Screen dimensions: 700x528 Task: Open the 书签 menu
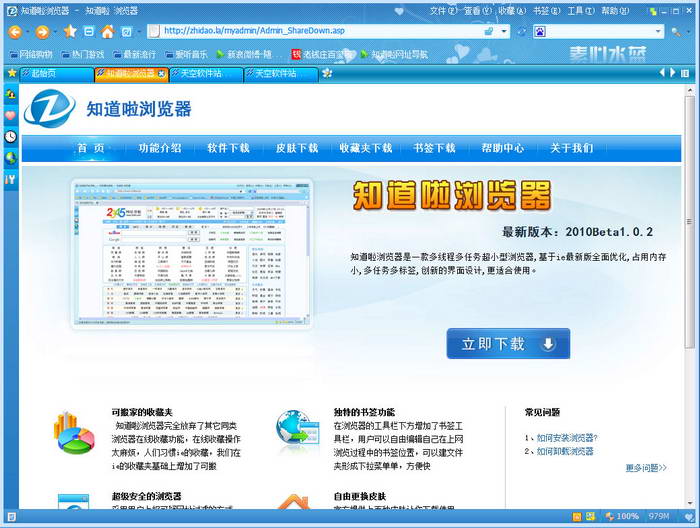click(547, 11)
